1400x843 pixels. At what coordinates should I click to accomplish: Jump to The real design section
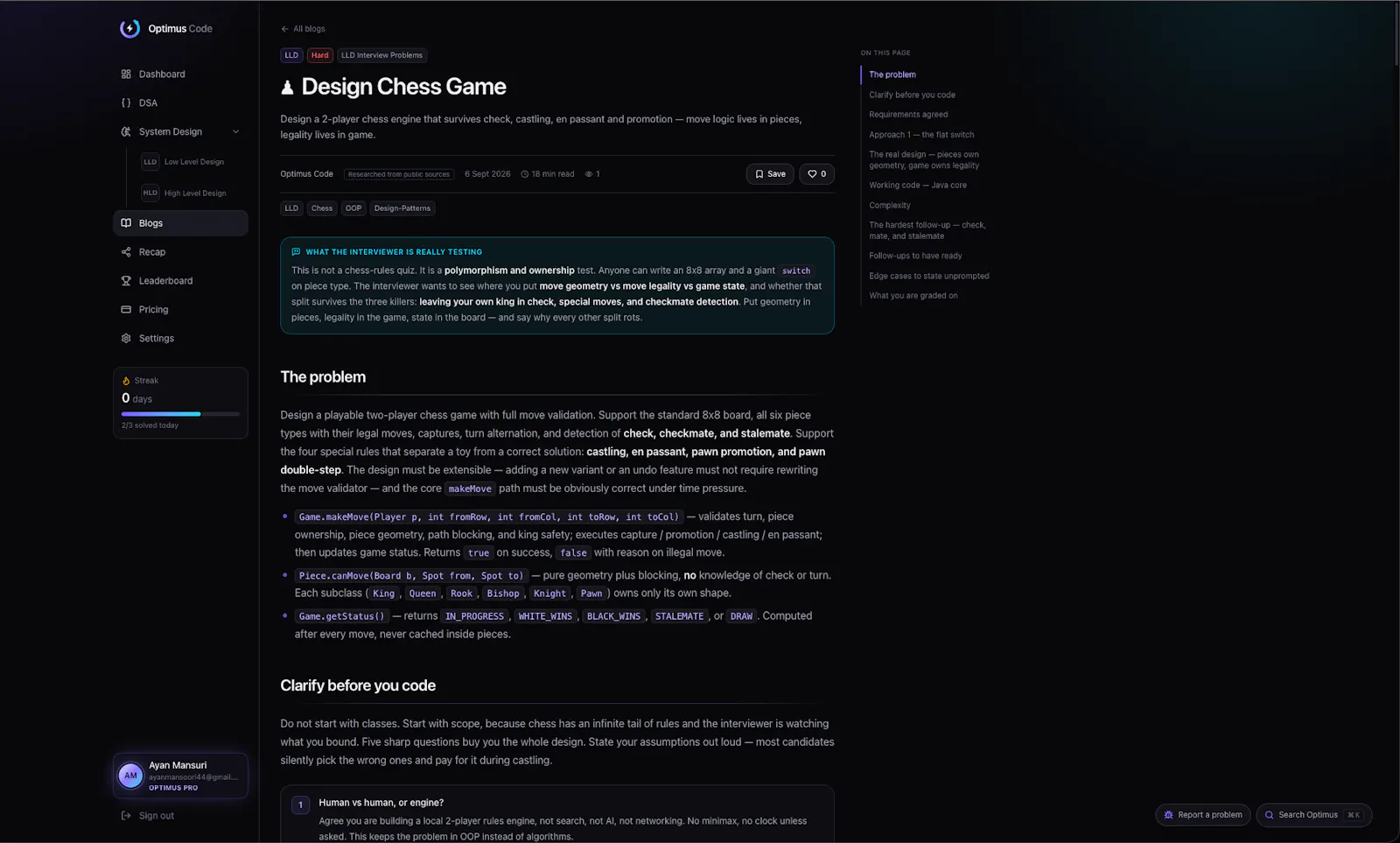click(x=924, y=160)
